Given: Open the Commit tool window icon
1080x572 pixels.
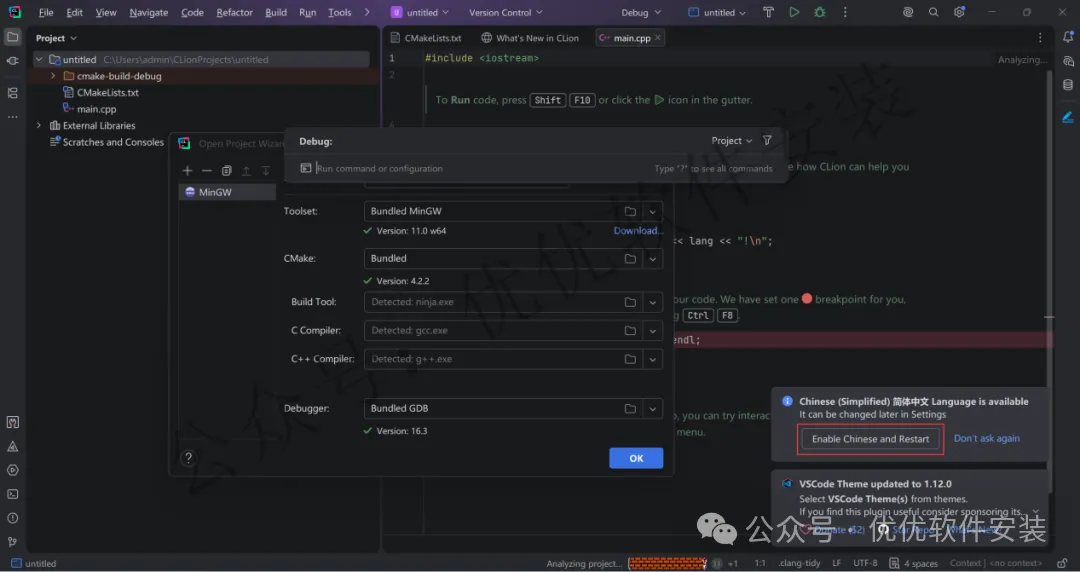Looking at the screenshot, I should click(x=12, y=61).
